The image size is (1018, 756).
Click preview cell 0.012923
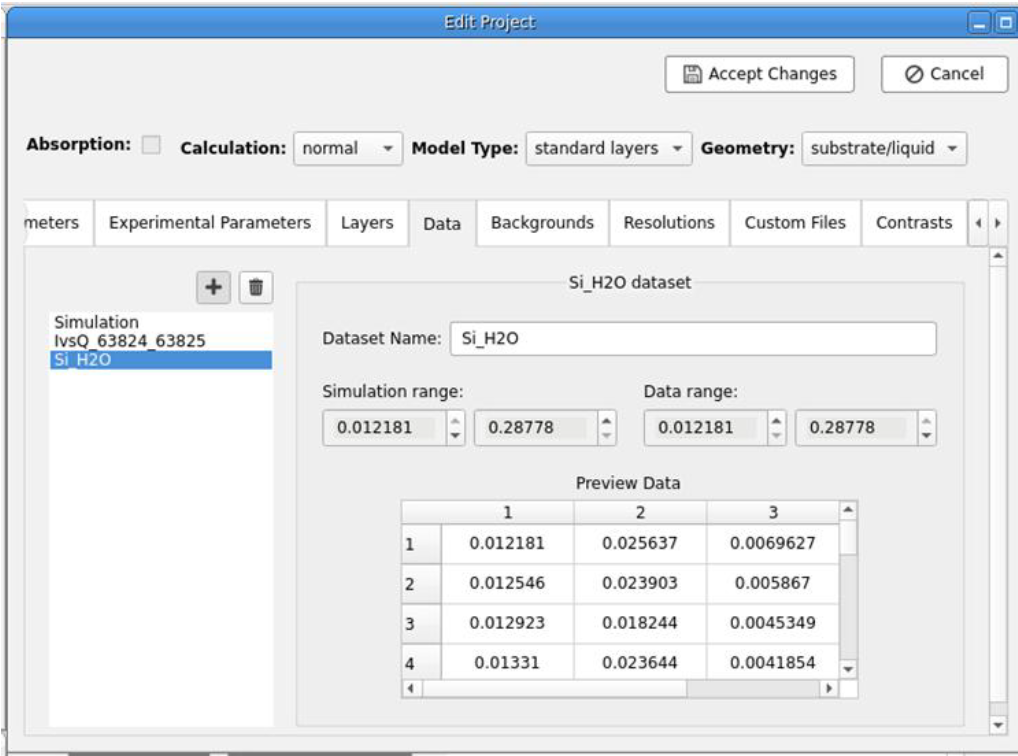[508, 624]
